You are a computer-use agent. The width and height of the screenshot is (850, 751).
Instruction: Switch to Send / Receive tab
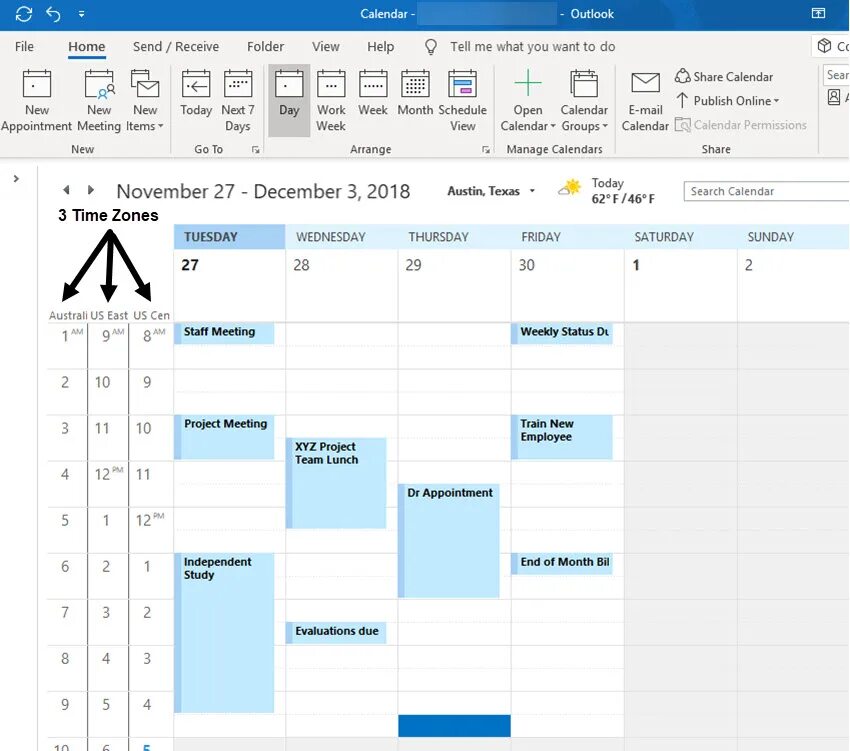pos(176,47)
